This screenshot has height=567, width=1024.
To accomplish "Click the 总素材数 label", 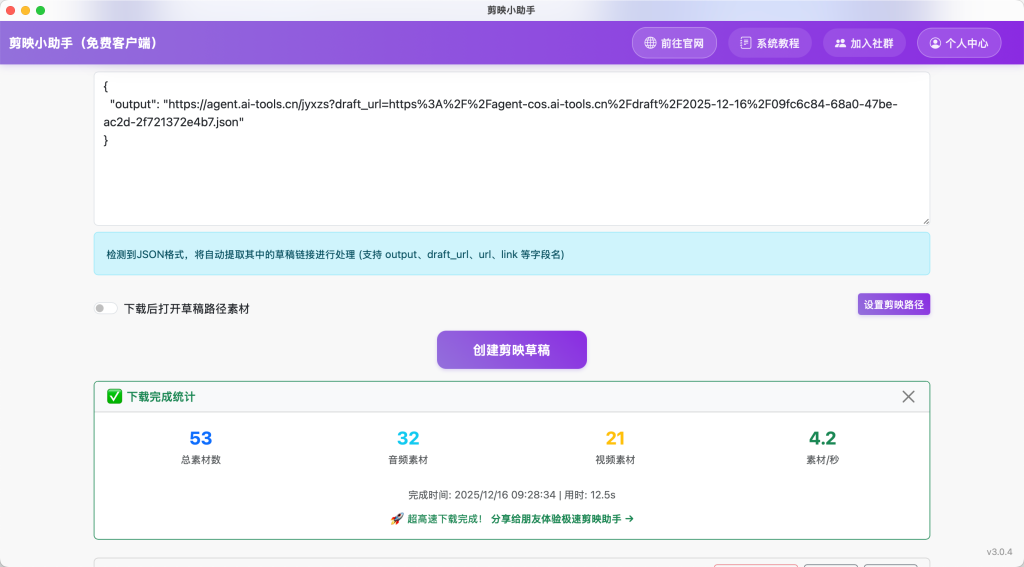I will tap(200, 460).
